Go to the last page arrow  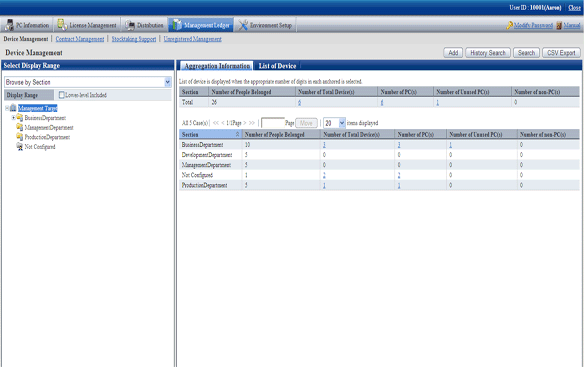(x=252, y=123)
